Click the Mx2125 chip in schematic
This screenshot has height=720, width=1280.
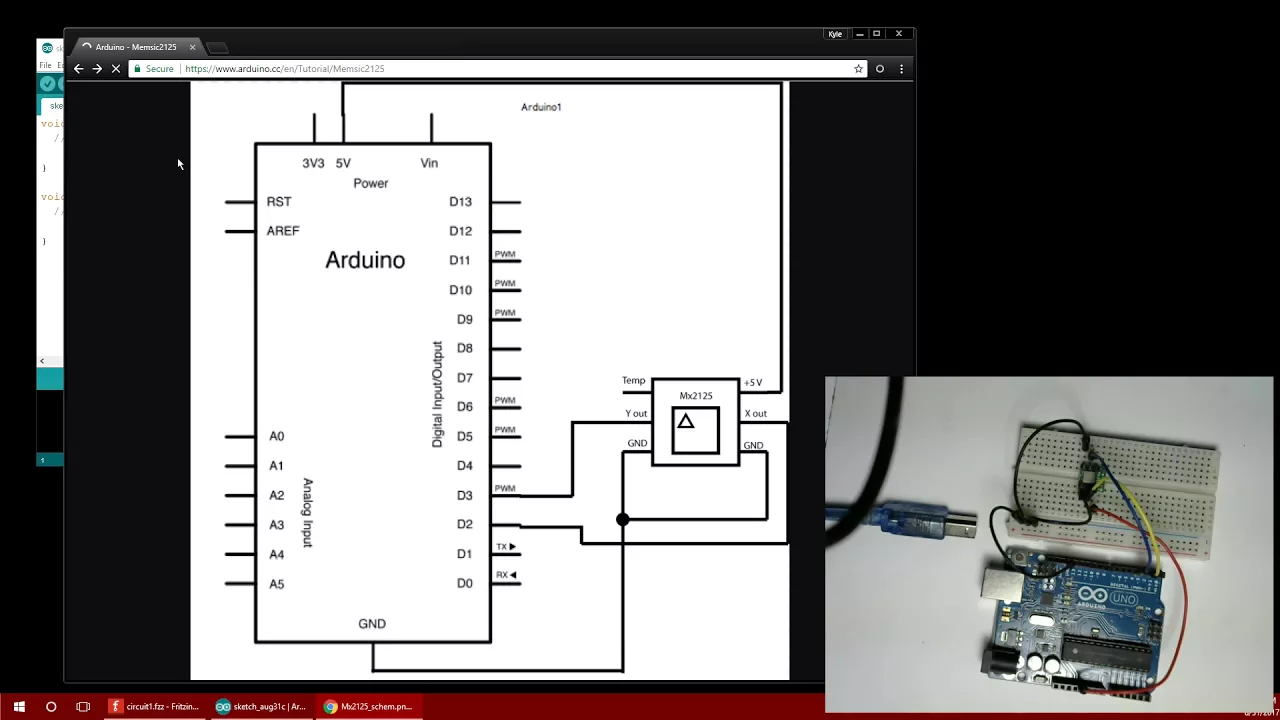tap(696, 421)
